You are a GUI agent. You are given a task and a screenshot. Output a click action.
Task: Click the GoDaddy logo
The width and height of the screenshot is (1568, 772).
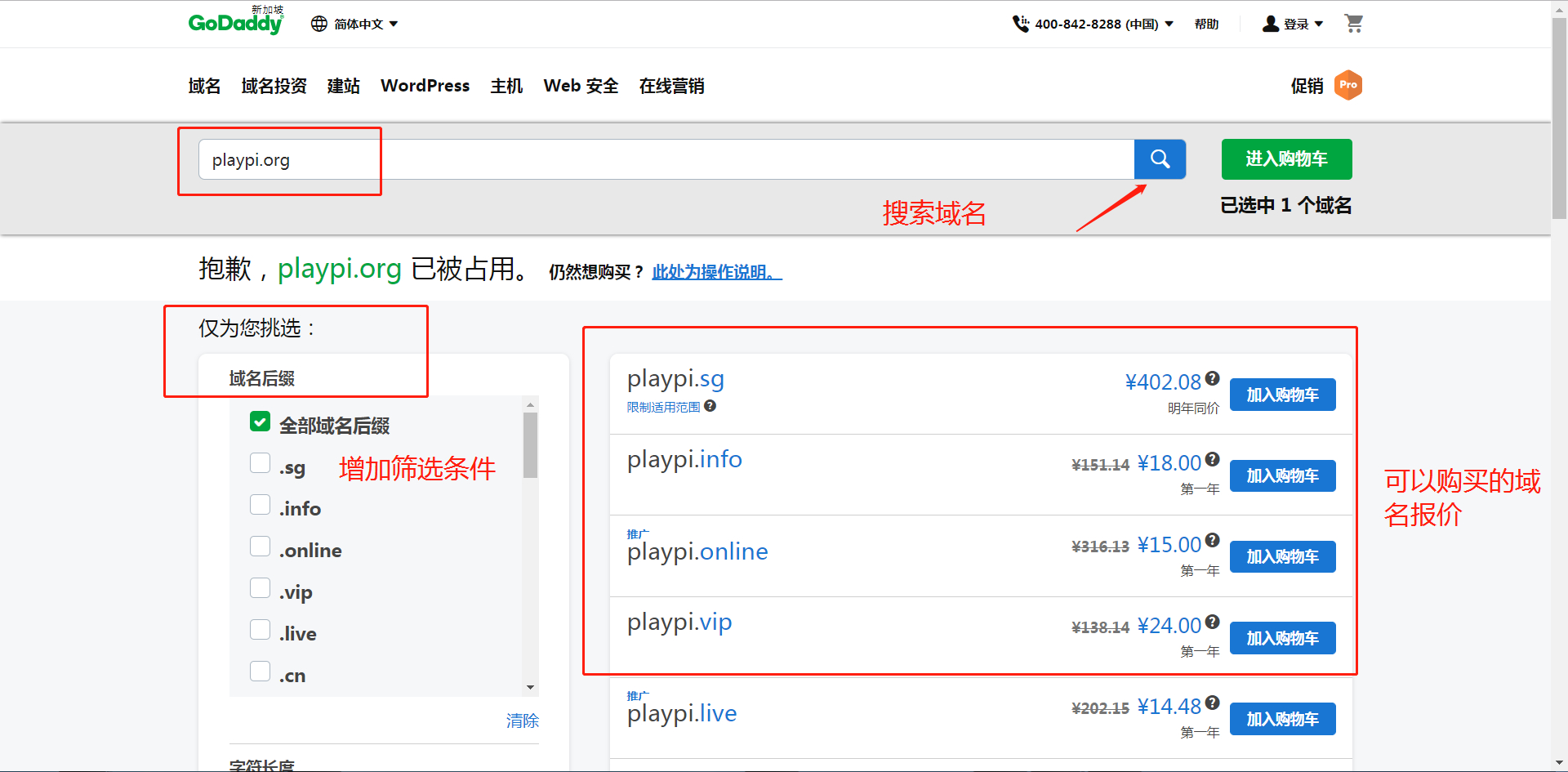[236, 20]
